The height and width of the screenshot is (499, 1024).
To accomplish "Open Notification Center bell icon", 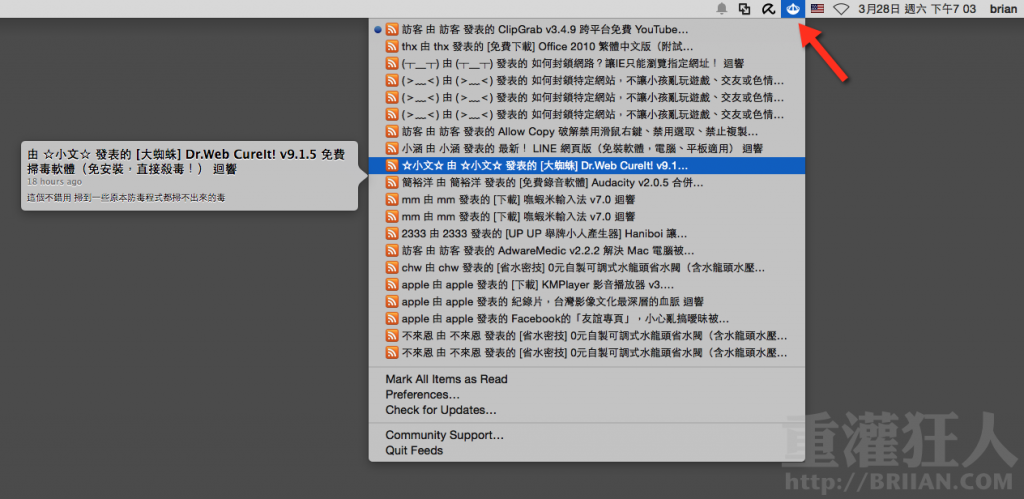I will tap(722, 8).
